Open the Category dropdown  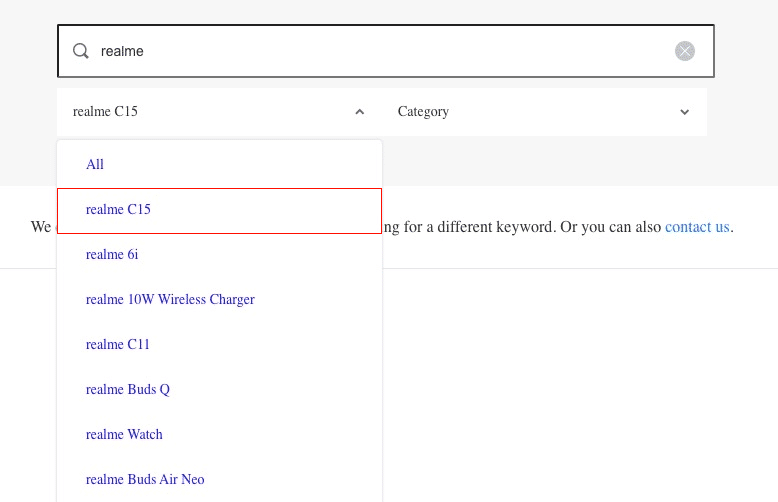click(x=544, y=112)
